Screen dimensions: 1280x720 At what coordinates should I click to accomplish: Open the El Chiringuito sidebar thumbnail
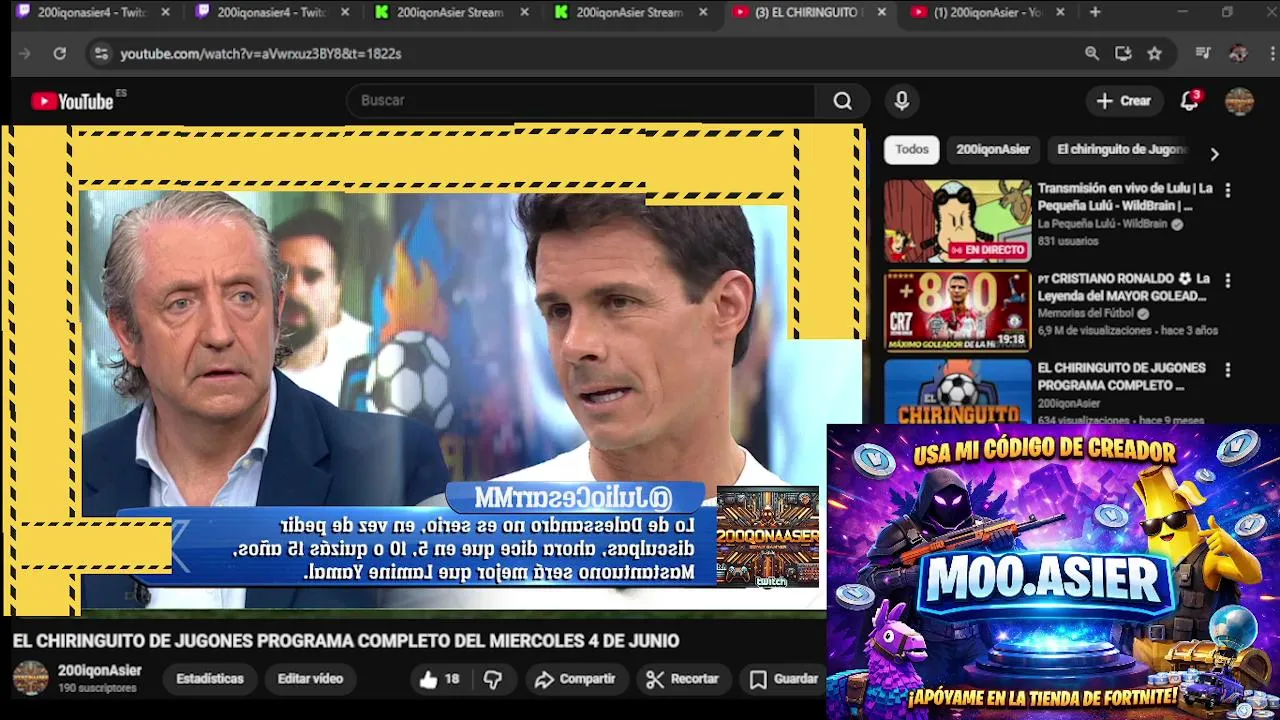click(957, 392)
